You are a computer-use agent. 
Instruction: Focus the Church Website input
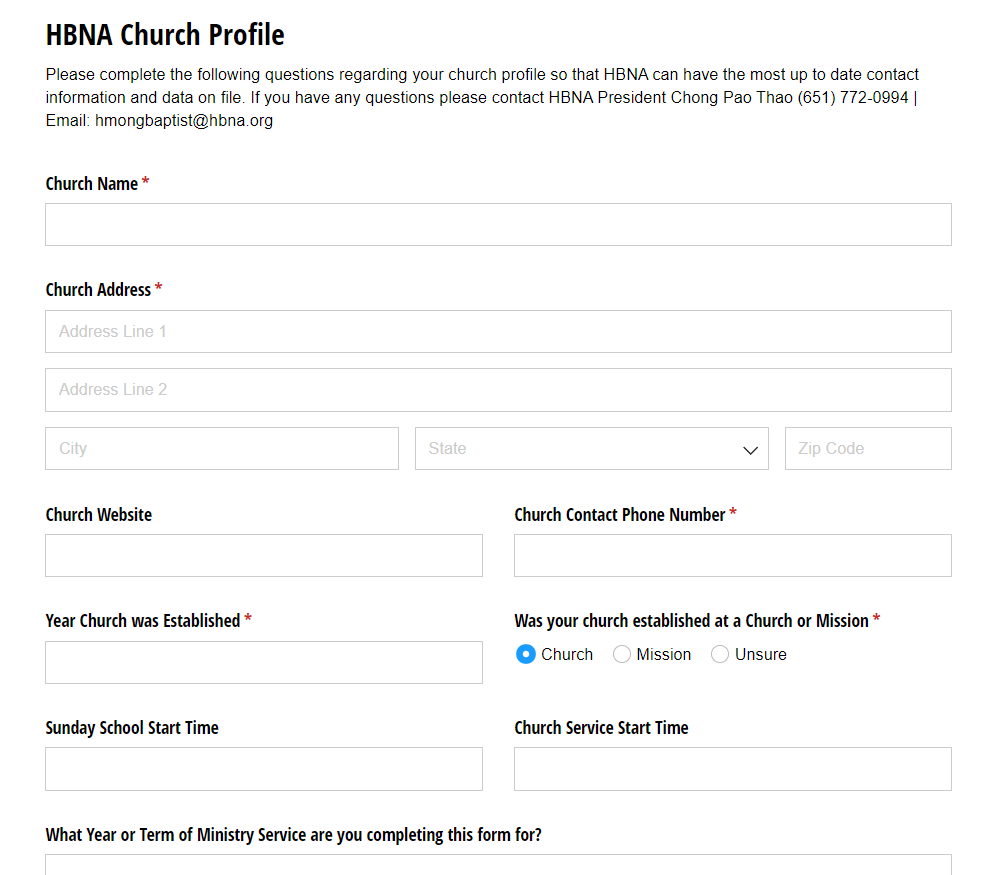[x=264, y=556]
